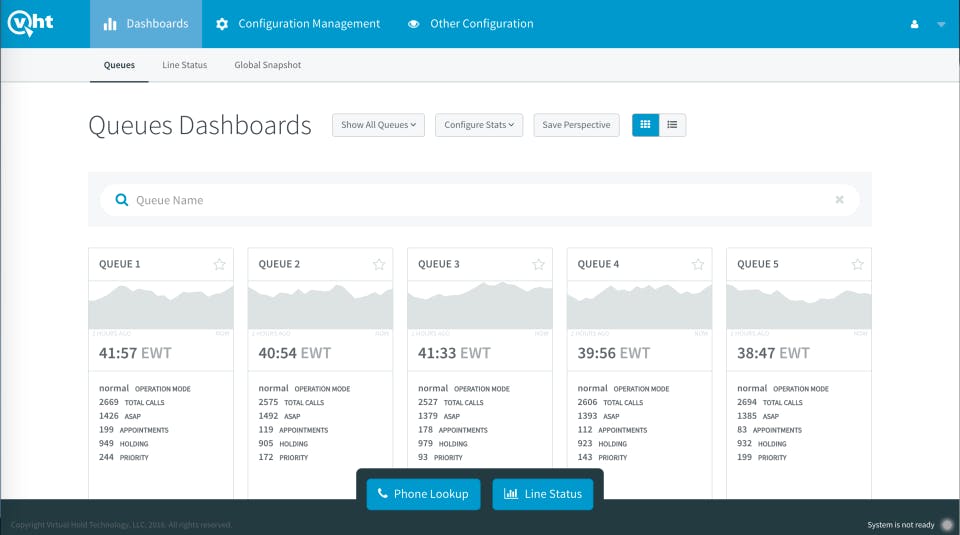This screenshot has height=535, width=960.
Task: Switch to grid view layout
Action: [x=645, y=125]
